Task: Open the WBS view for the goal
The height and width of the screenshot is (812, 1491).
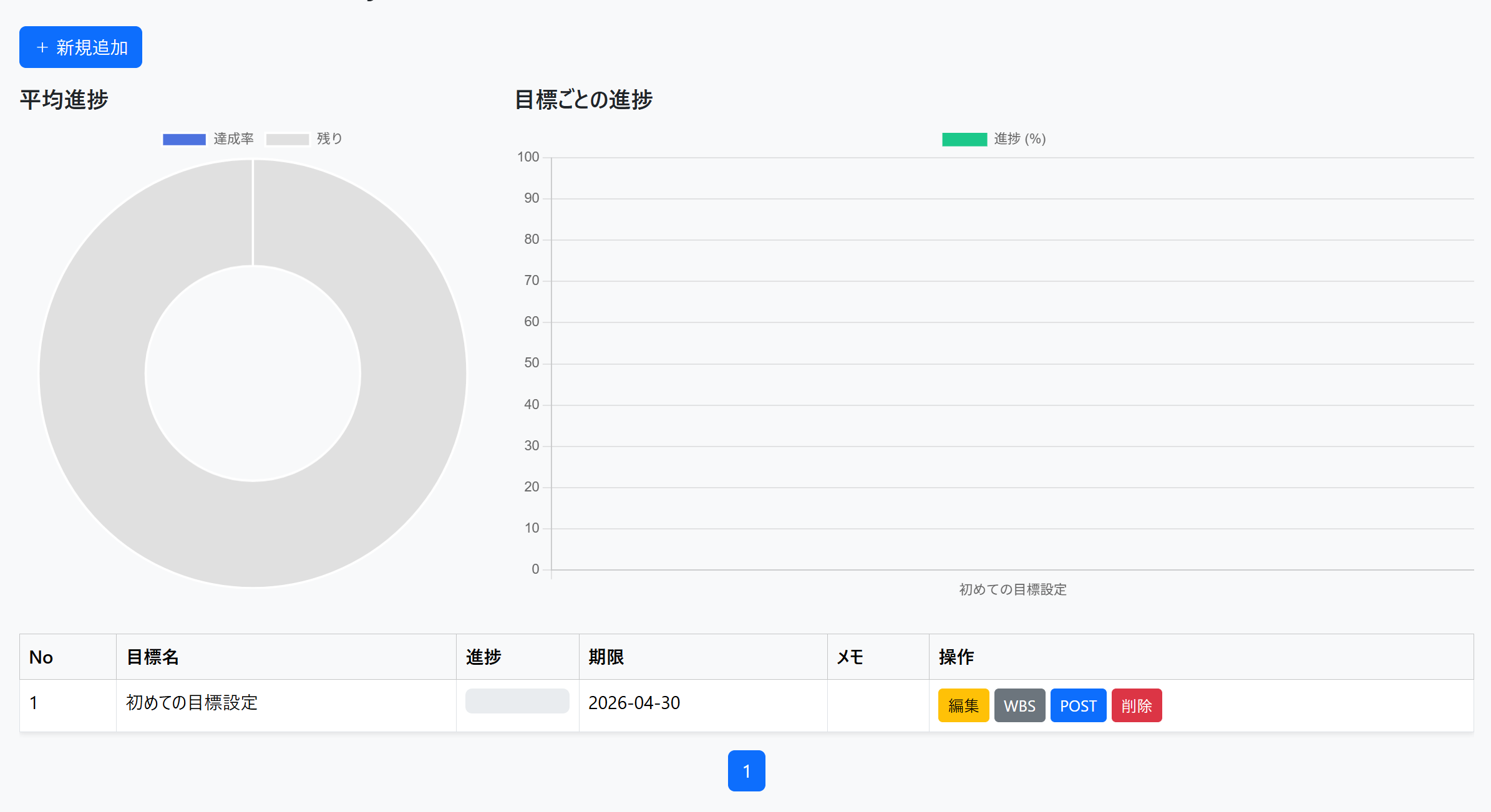Action: [1019, 705]
